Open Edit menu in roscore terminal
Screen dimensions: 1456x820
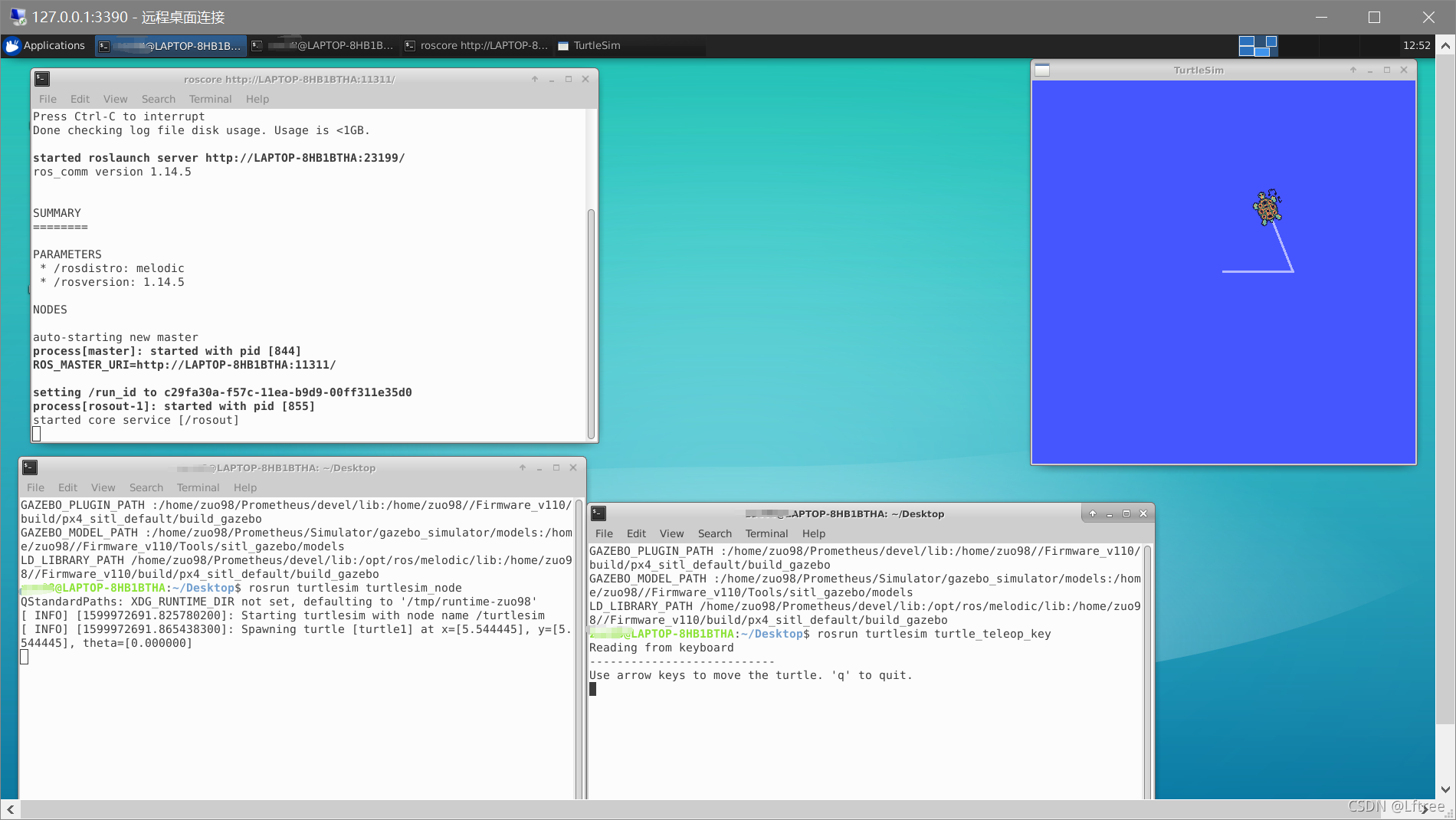point(80,99)
